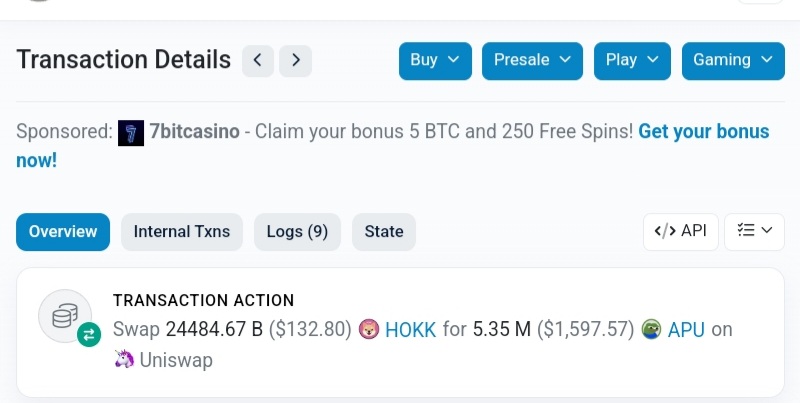
Task: Click the Uniswap unicorn icon
Action: (124, 359)
